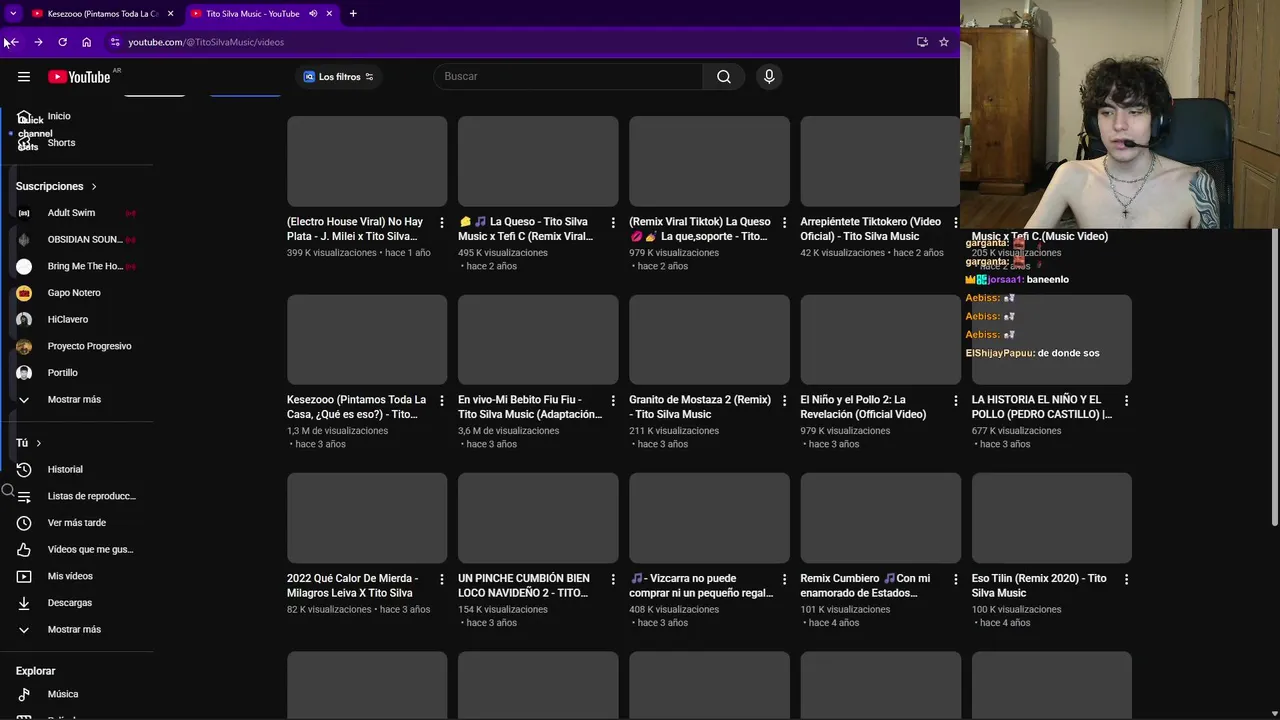This screenshot has width=1280, height=720.
Task: Open the Kesezooo Pintamos Toda La Casa thumbnail
Action: [367, 340]
